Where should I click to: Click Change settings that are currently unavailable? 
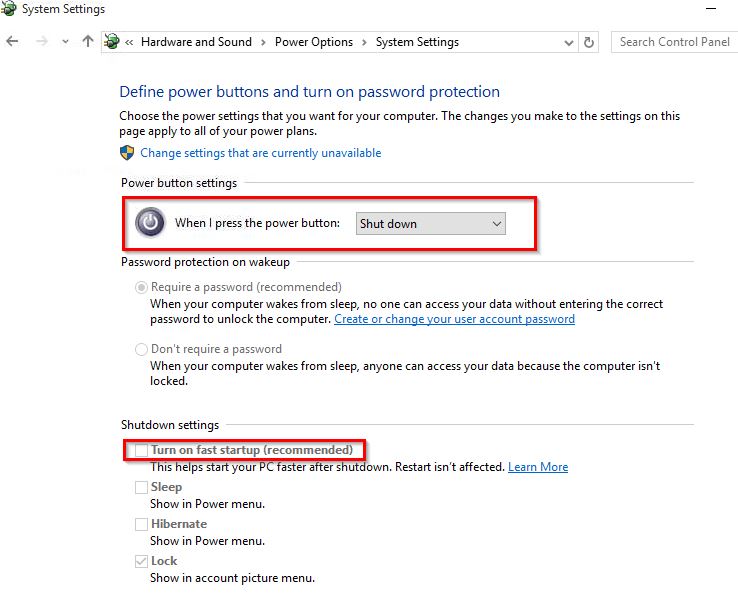pos(260,153)
